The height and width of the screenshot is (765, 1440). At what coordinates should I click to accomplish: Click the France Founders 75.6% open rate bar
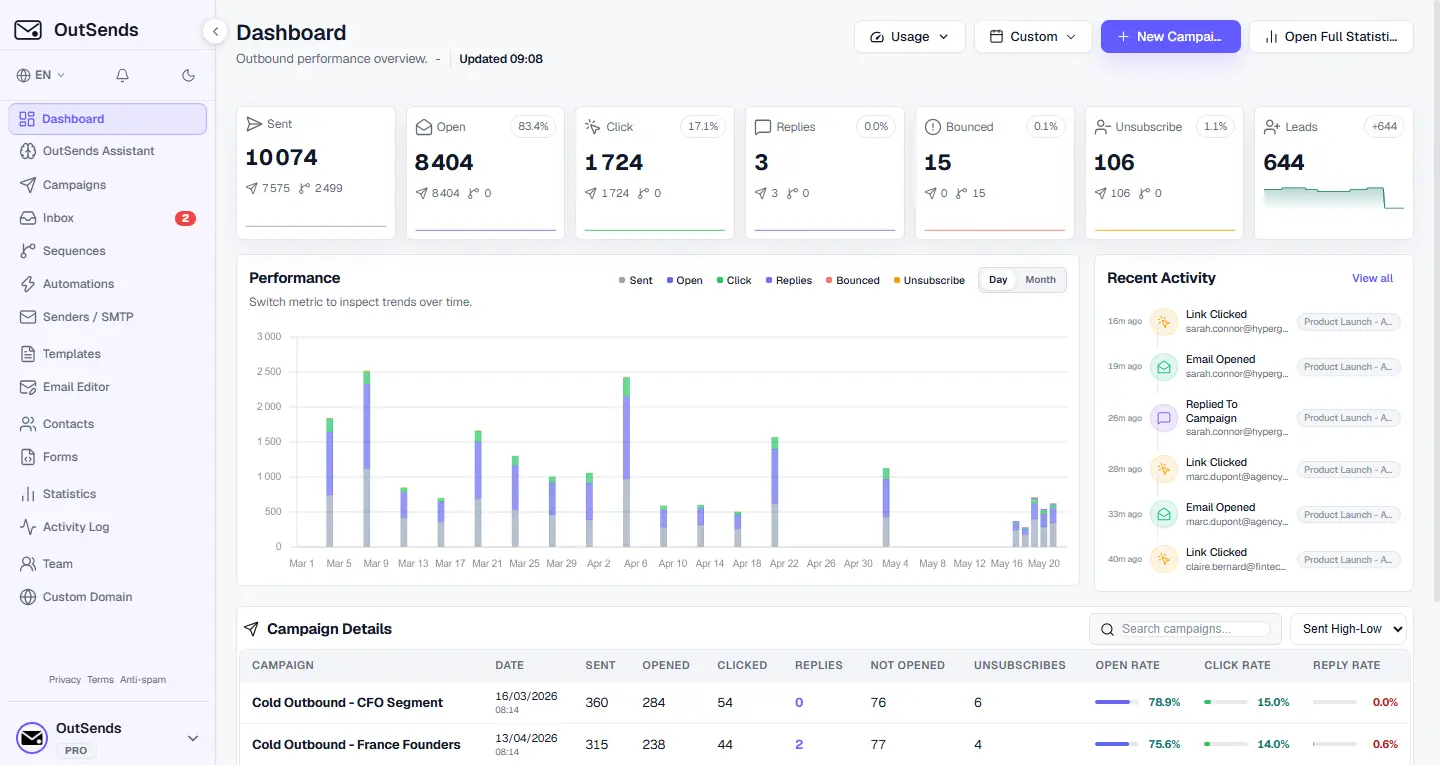coord(1117,745)
